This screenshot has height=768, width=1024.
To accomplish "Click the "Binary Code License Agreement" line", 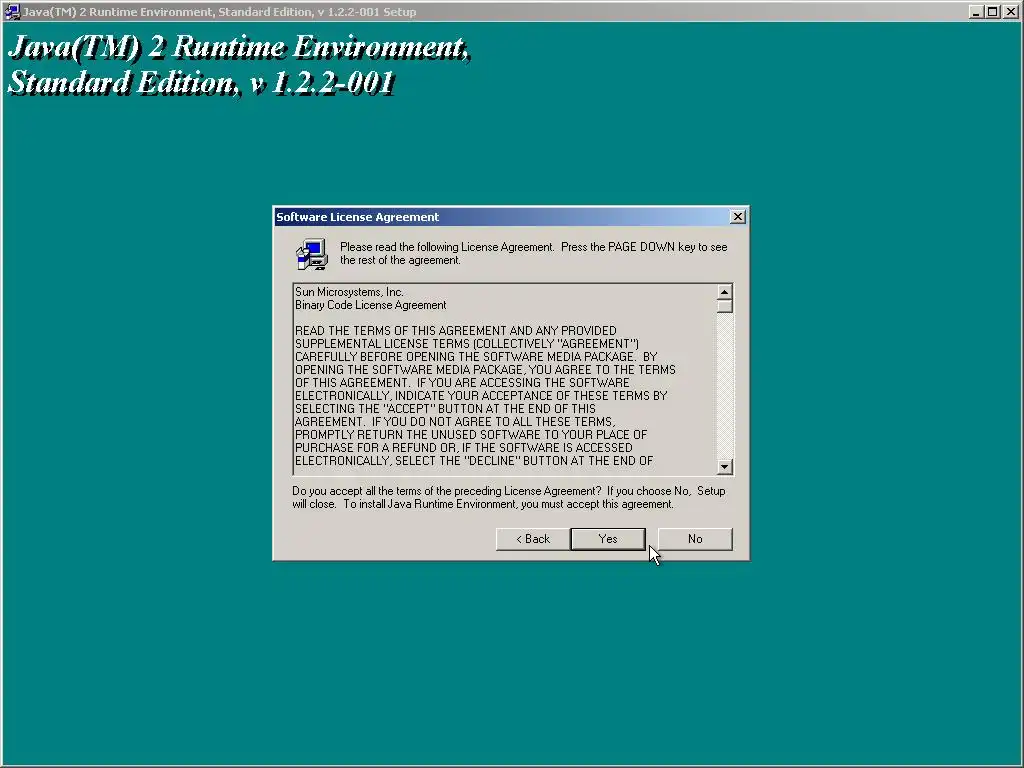I will click(x=370, y=305).
